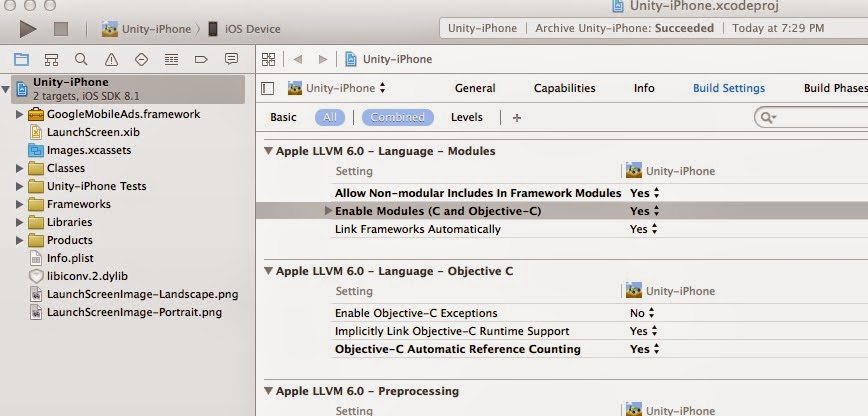Go forward in editor history
868x416 pixels.
(323, 59)
